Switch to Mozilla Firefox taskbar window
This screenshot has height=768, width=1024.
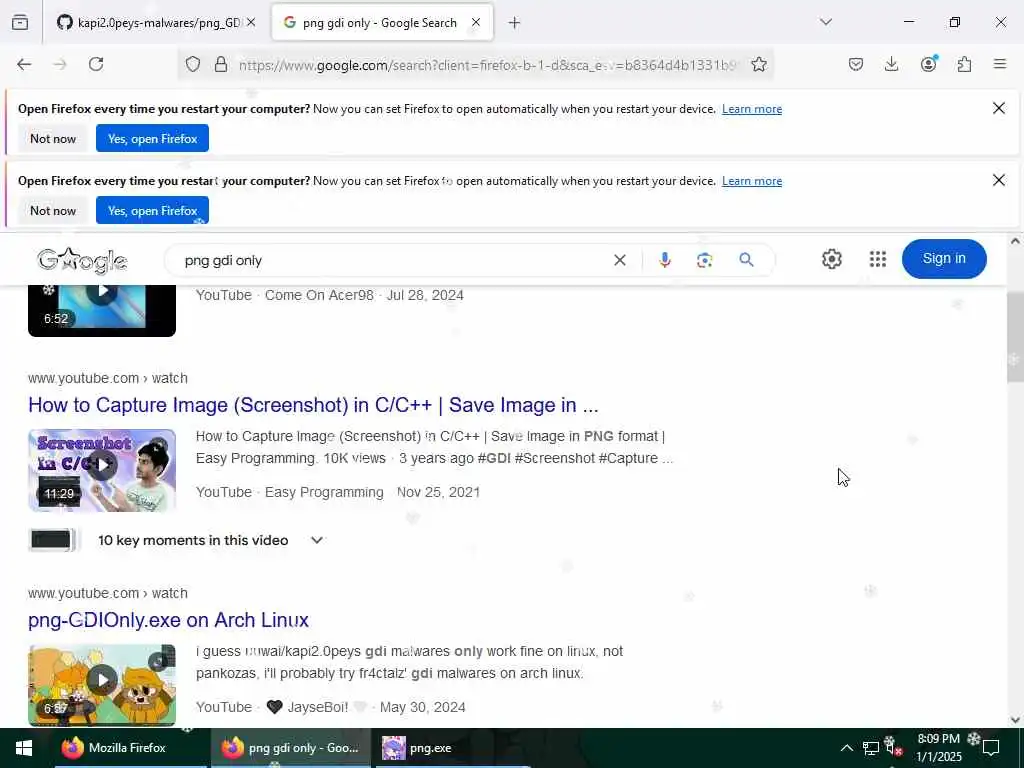131,748
